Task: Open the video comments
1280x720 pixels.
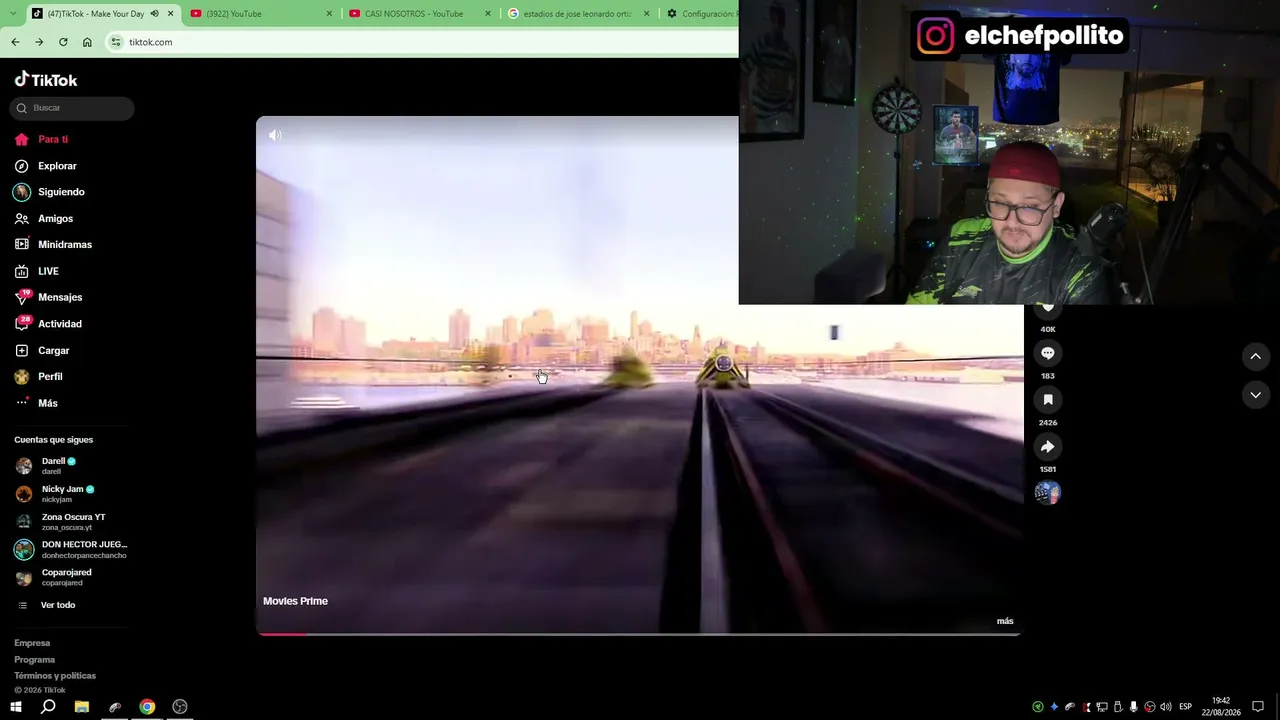Action: (1048, 353)
